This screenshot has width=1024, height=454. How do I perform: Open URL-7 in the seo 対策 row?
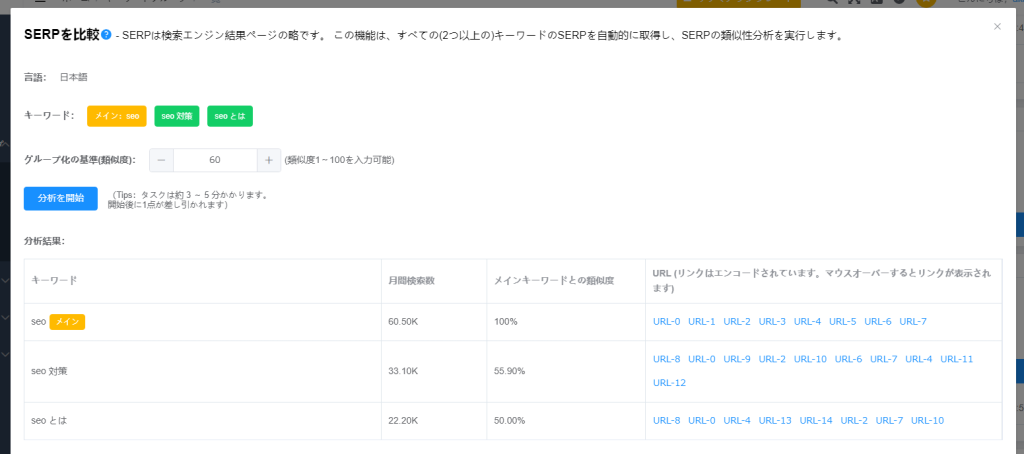(884, 359)
